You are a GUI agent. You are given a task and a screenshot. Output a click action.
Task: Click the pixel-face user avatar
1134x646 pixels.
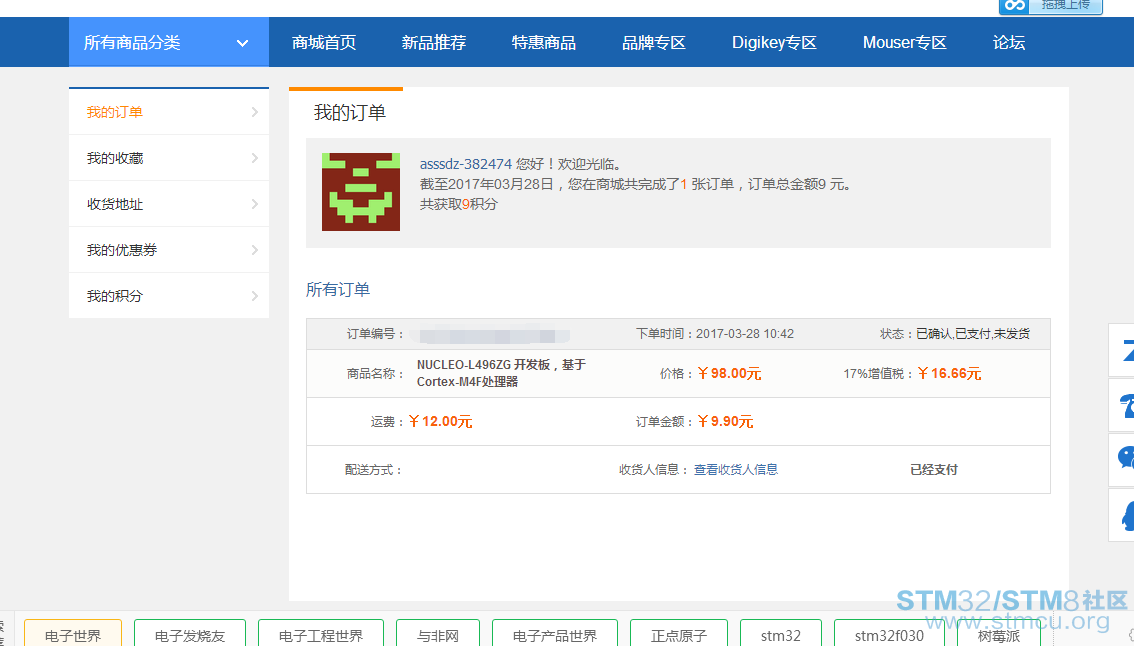(361, 192)
